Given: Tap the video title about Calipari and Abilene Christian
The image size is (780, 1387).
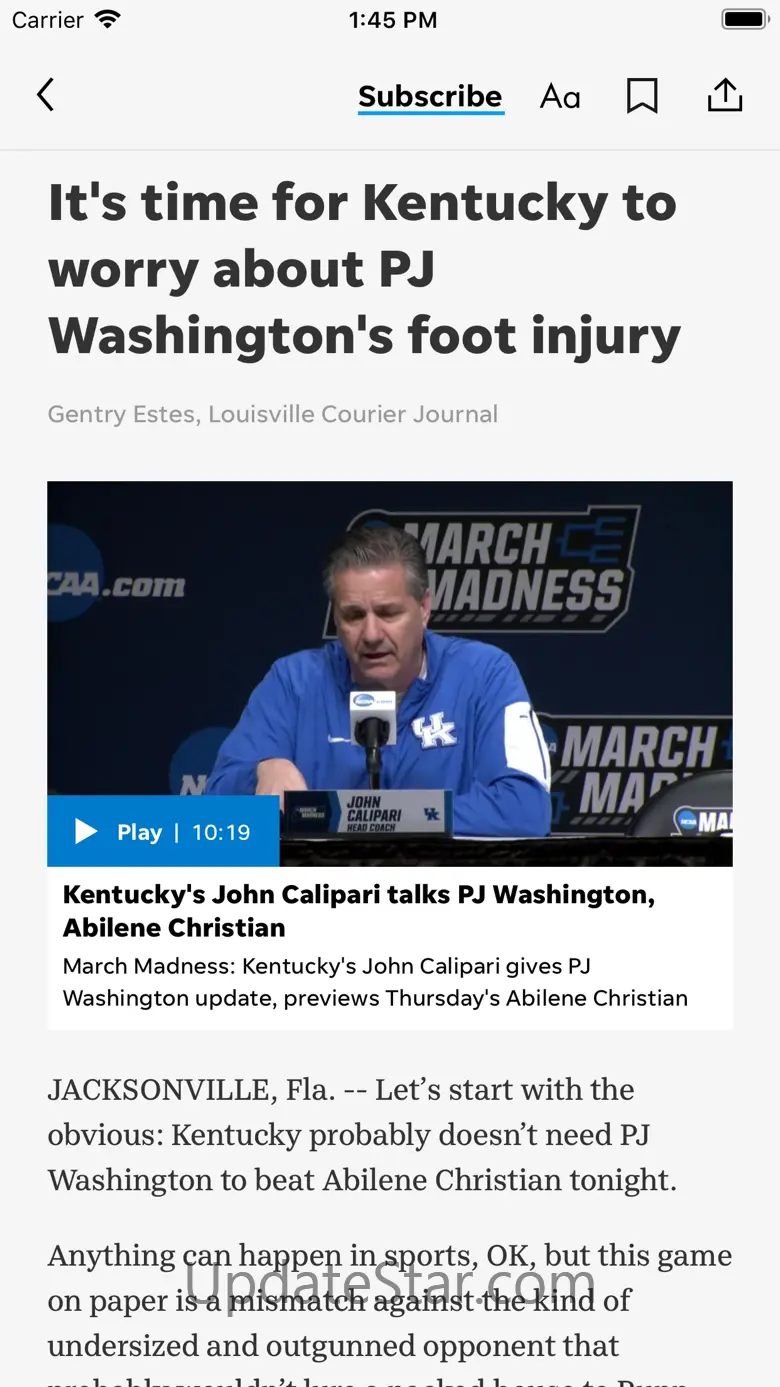Looking at the screenshot, I should pyautogui.click(x=359, y=911).
